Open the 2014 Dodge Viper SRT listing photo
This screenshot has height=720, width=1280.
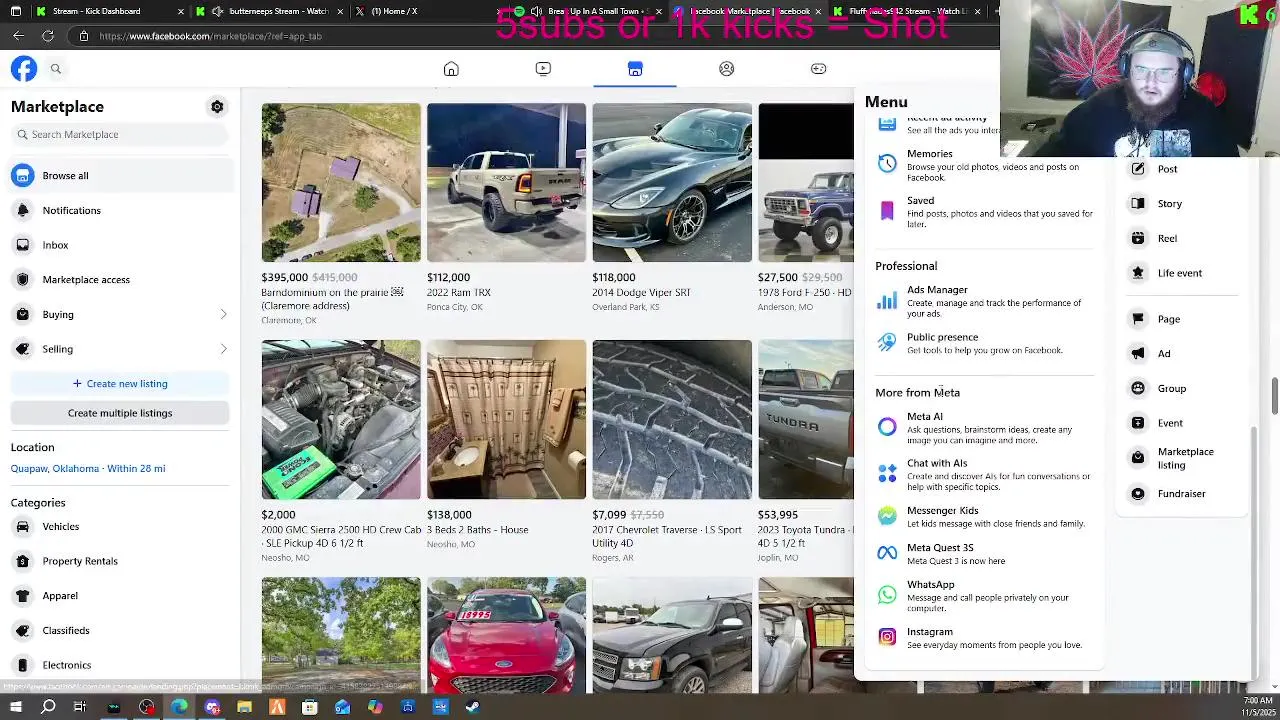672,182
